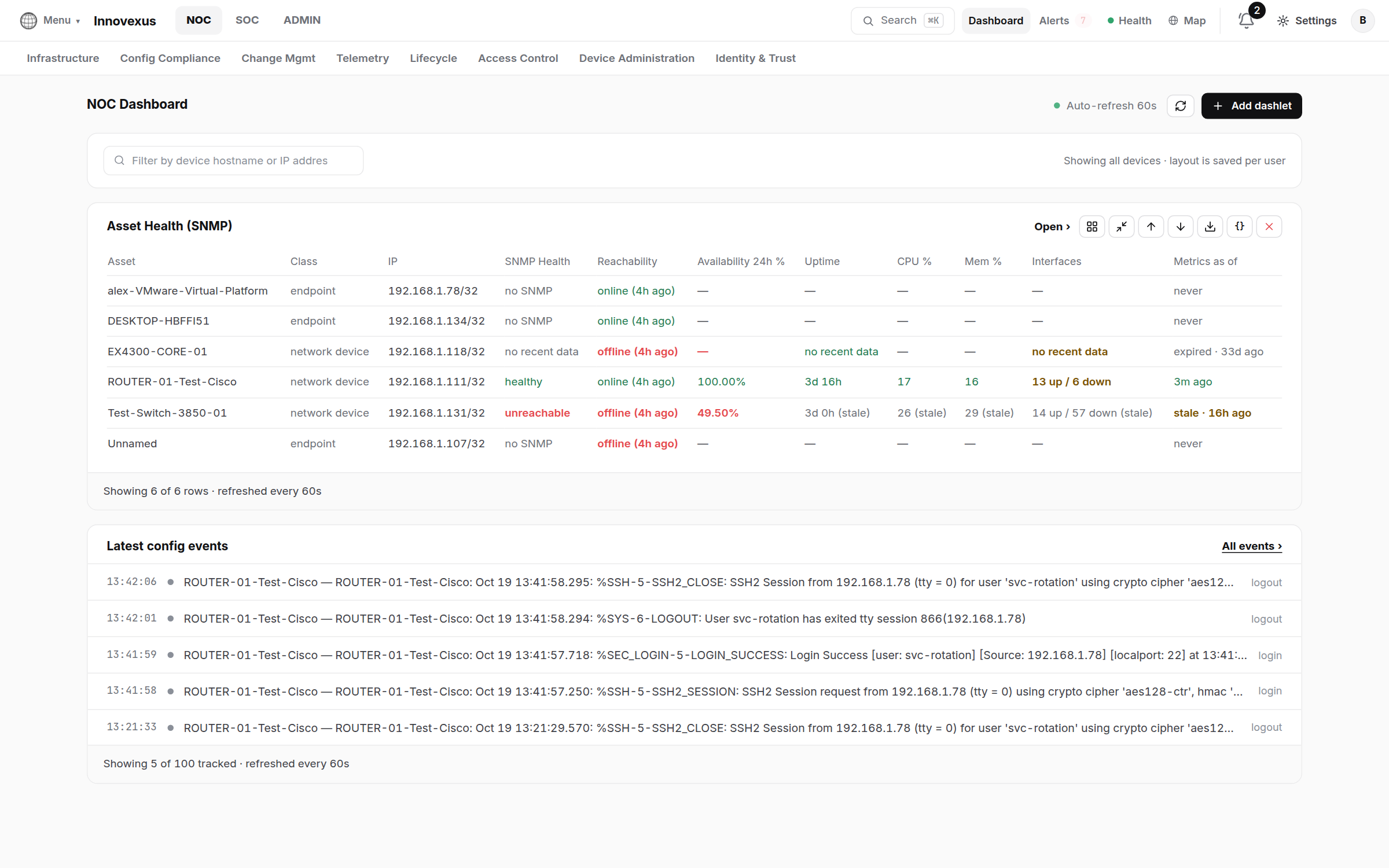Open the Lifecycle section

433,58
